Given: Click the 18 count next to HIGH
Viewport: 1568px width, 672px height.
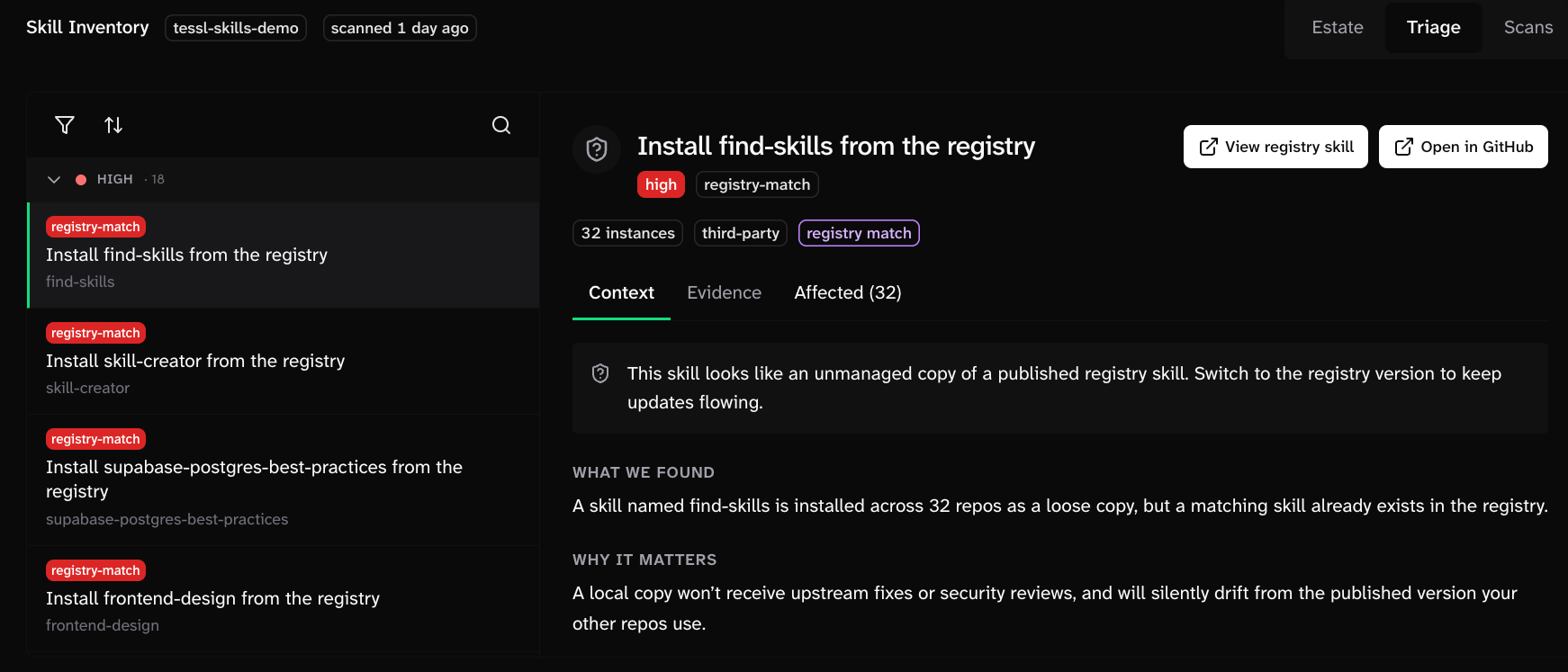Looking at the screenshot, I should [x=158, y=180].
